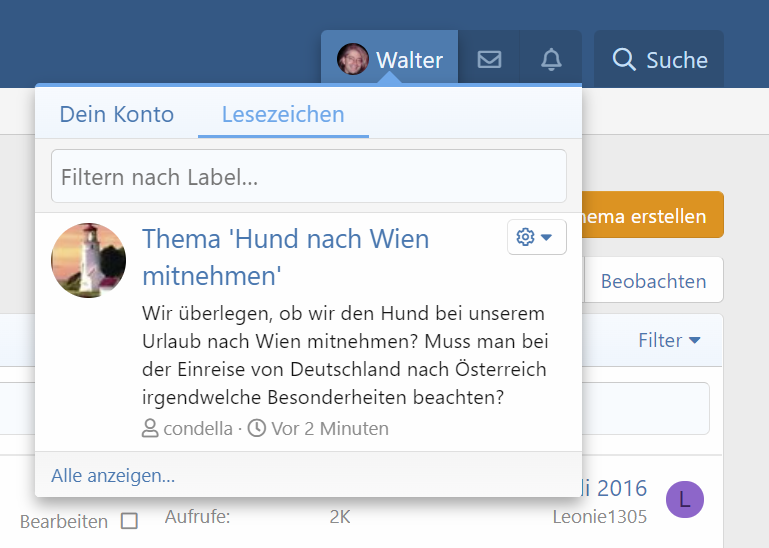
Task: Click the Thema erstellen button
Action: [x=652, y=215]
